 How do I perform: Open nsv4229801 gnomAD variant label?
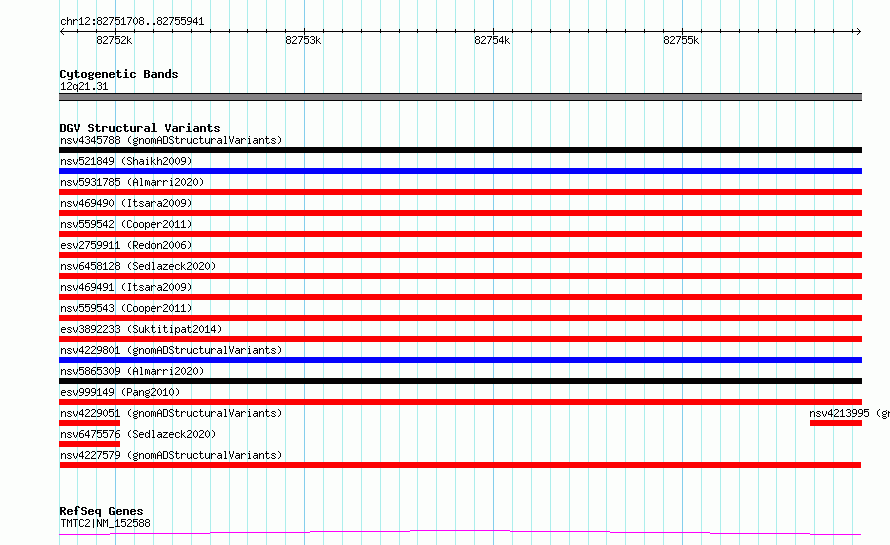pos(171,350)
